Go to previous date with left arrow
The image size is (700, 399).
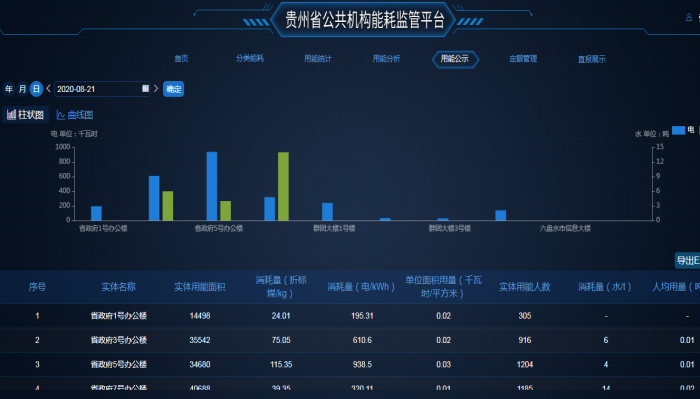pyautogui.click(x=48, y=88)
